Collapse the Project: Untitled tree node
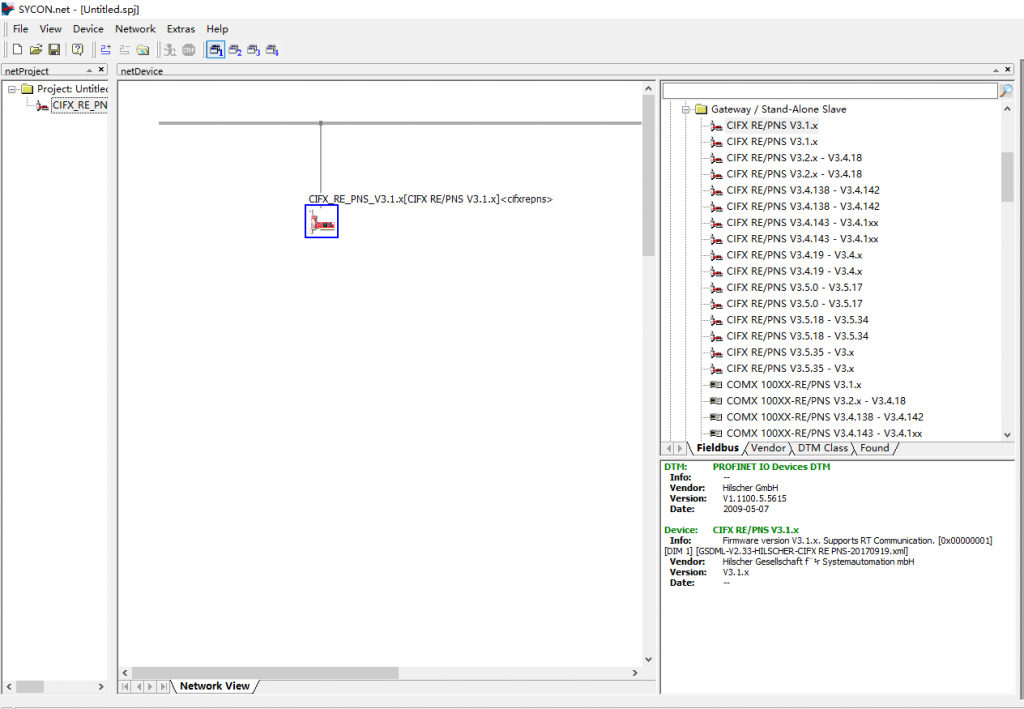The image size is (1024, 709). coord(12,89)
